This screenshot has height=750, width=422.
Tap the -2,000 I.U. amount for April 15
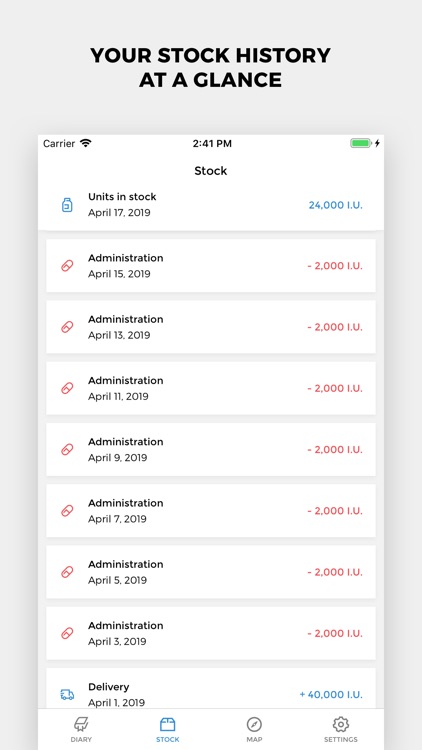(x=335, y=266)
